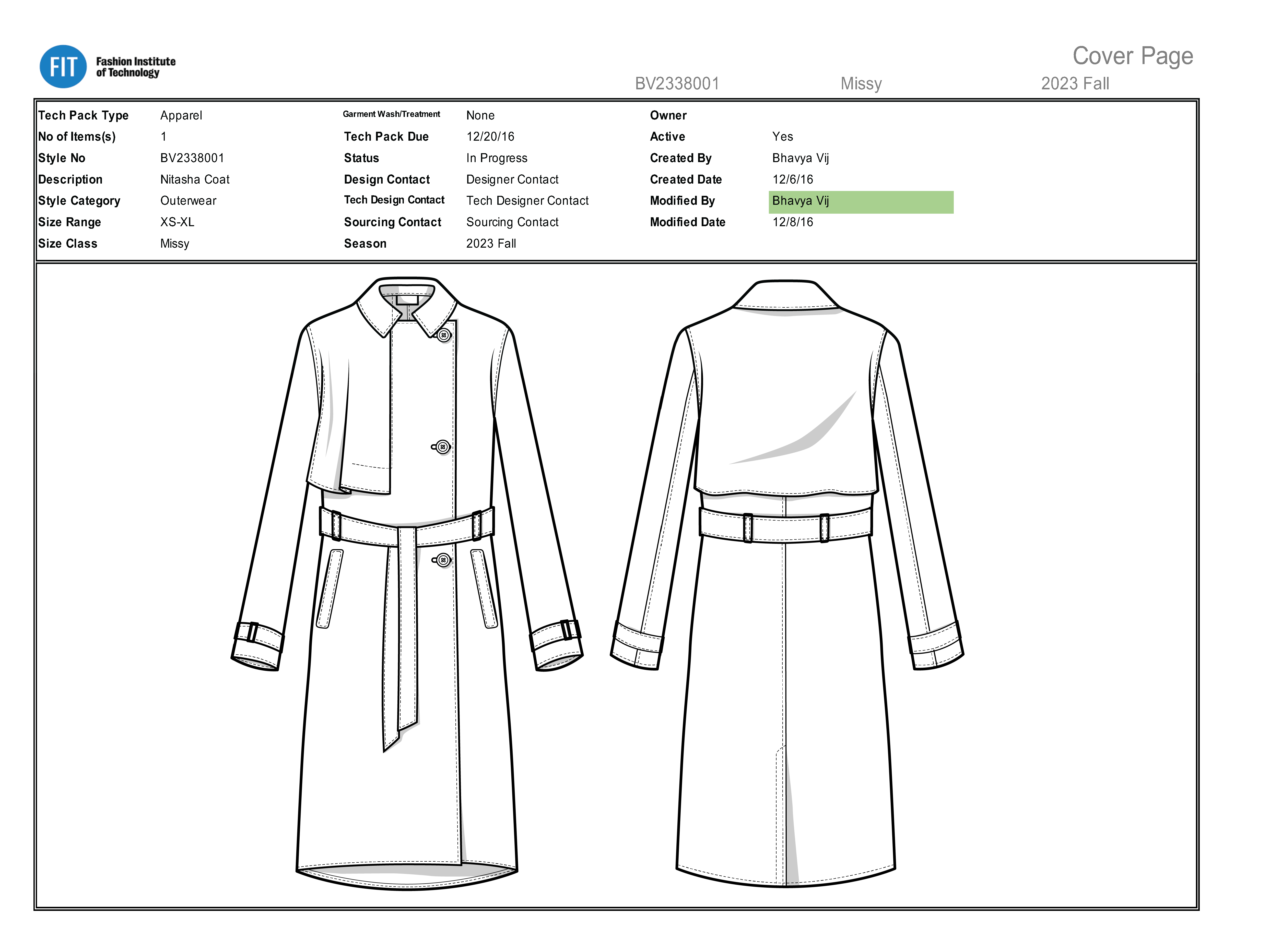Viewport: 1270px width, 952px height.
Task: Click the 'Cover Page' title
Action: click(1133, 56)
